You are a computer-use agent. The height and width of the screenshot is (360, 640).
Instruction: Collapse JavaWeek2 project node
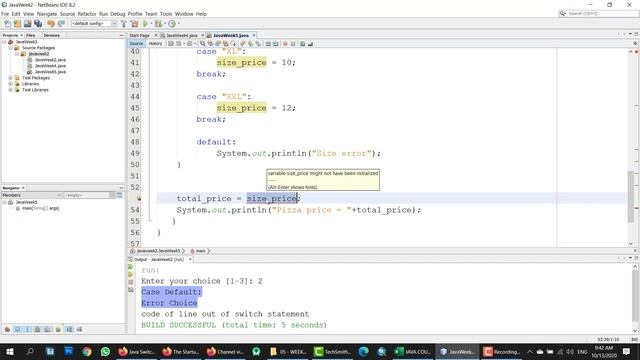click(x=4, y=42)
